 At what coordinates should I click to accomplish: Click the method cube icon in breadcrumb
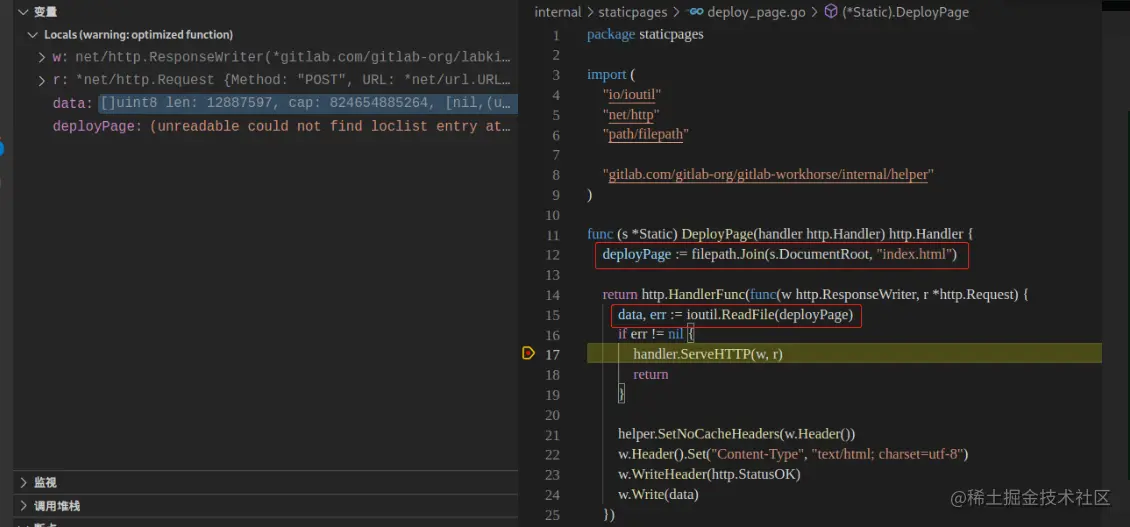click(831, 12)
